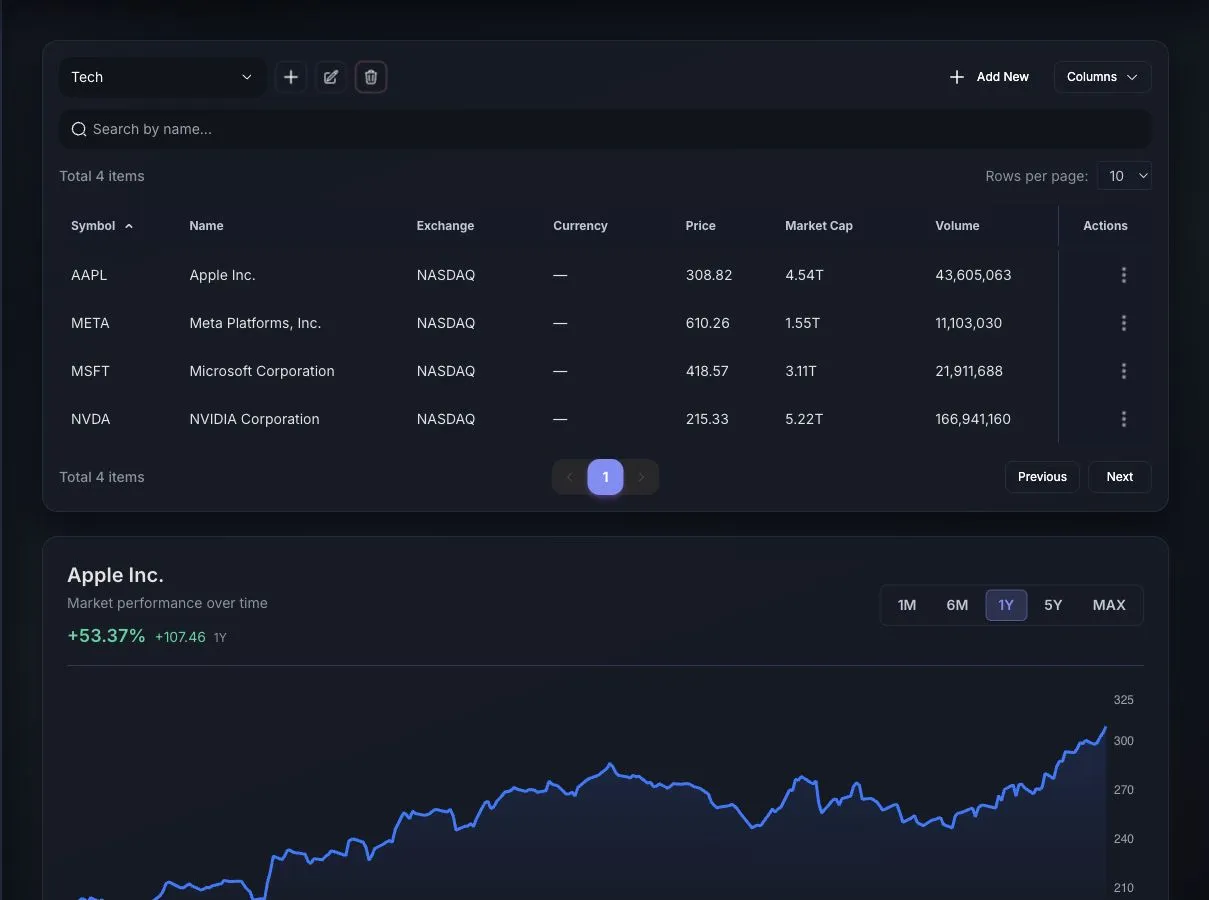
Task: Sort by the Exchange column header
Action: point(445,226)
